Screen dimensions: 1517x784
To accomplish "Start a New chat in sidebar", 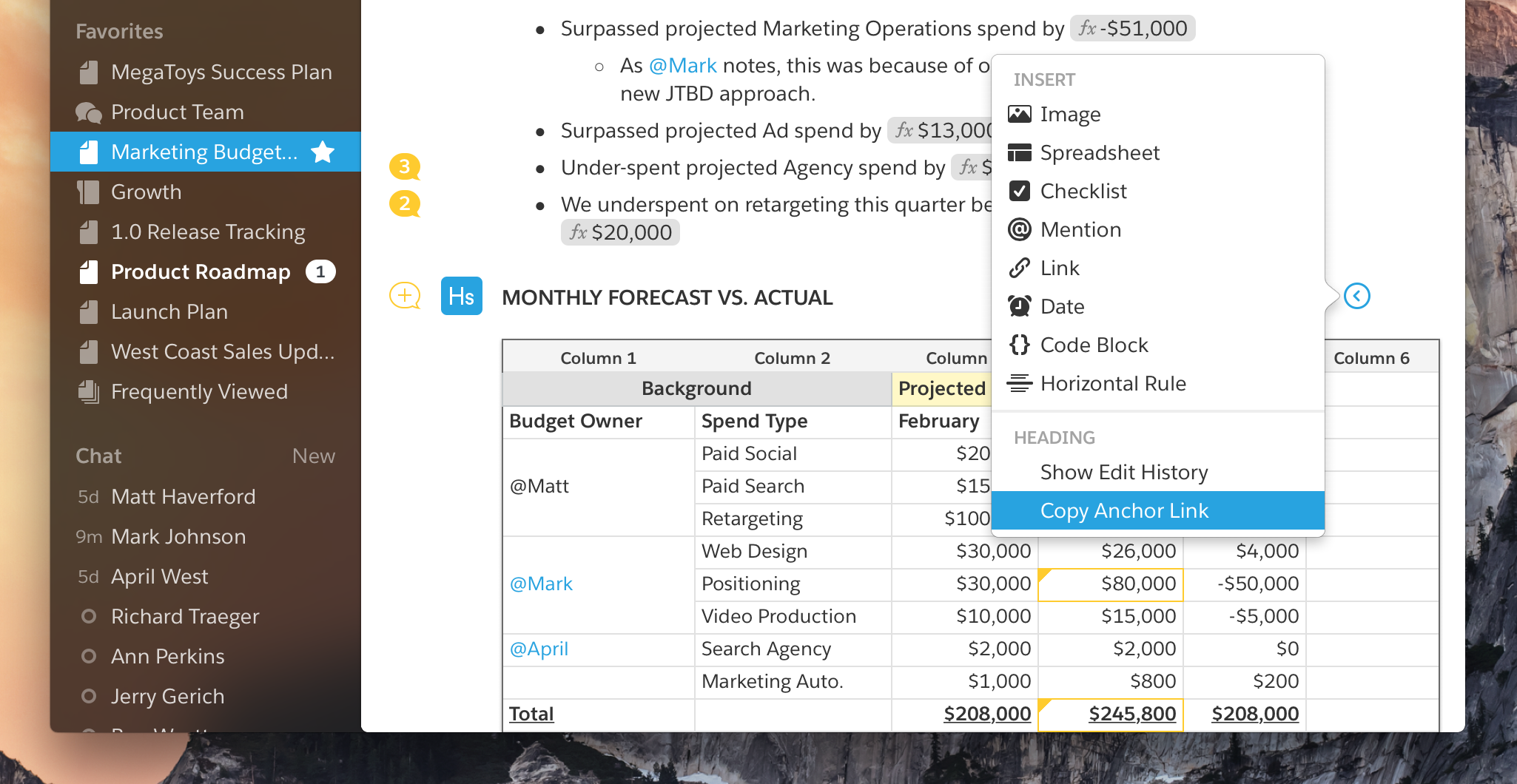I will click(x=313, y=456).
